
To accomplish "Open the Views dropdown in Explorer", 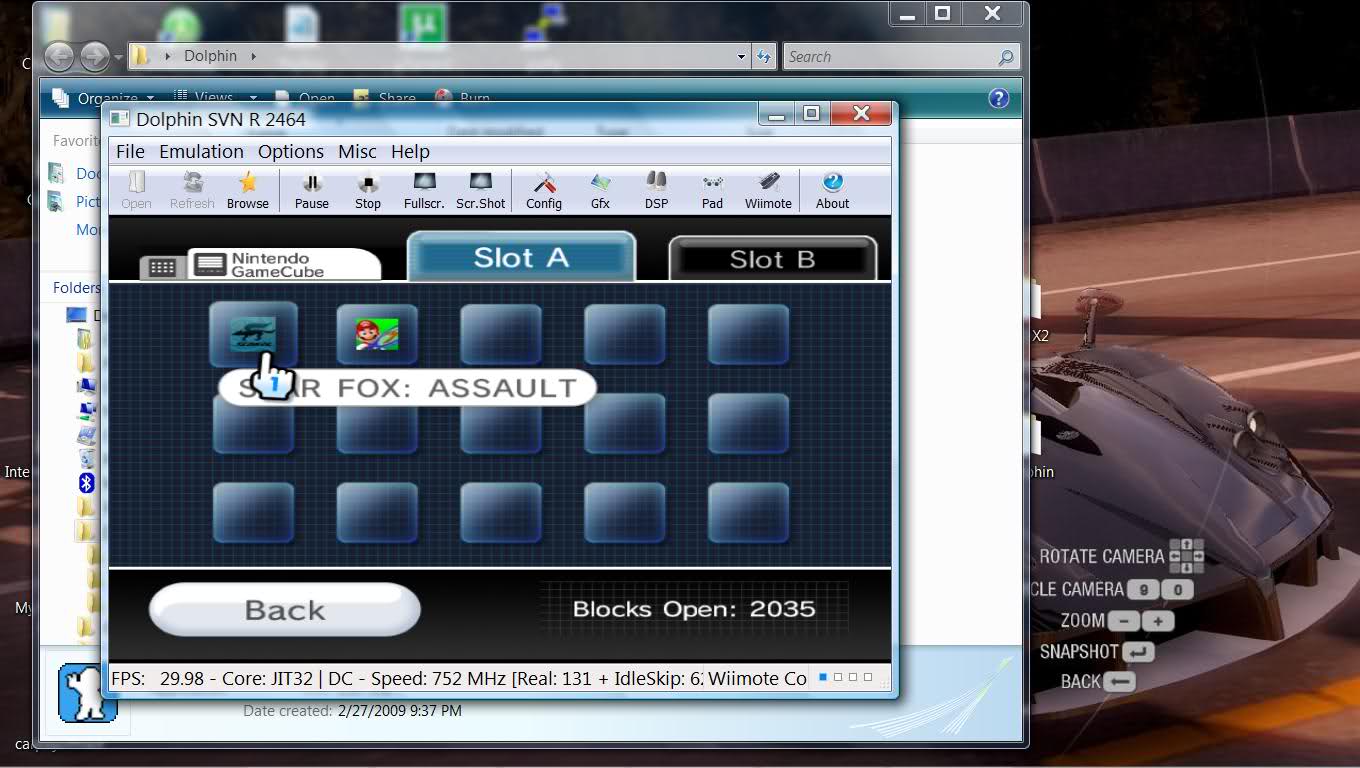I will [215, 98].
